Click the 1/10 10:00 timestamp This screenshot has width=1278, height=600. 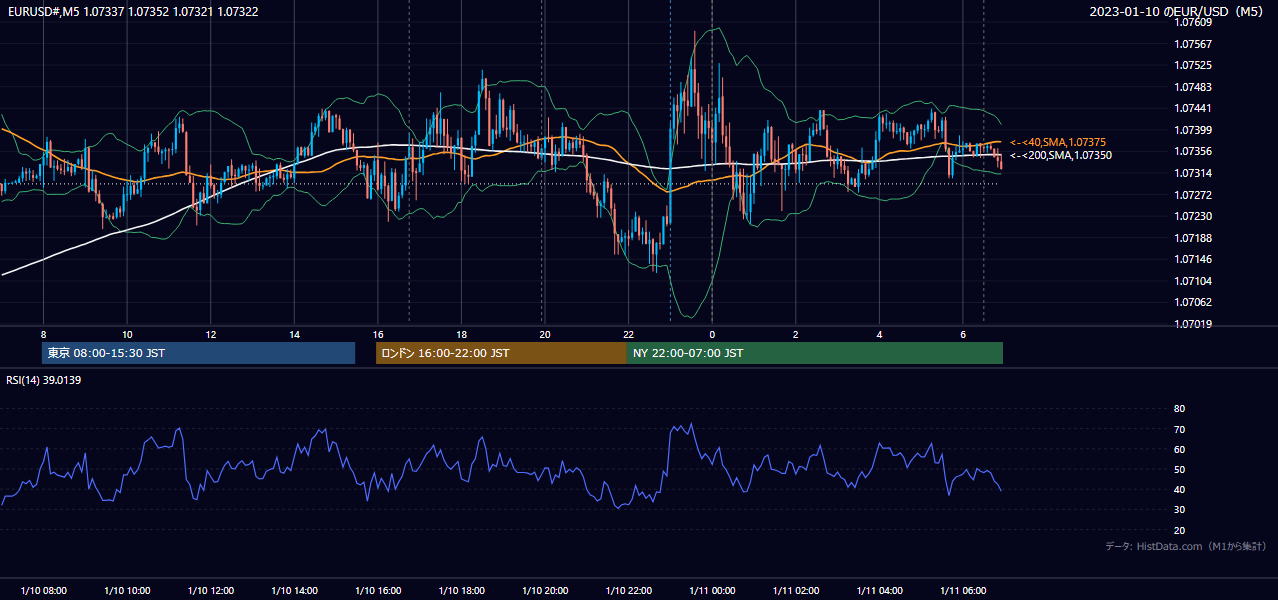[127, 591]
